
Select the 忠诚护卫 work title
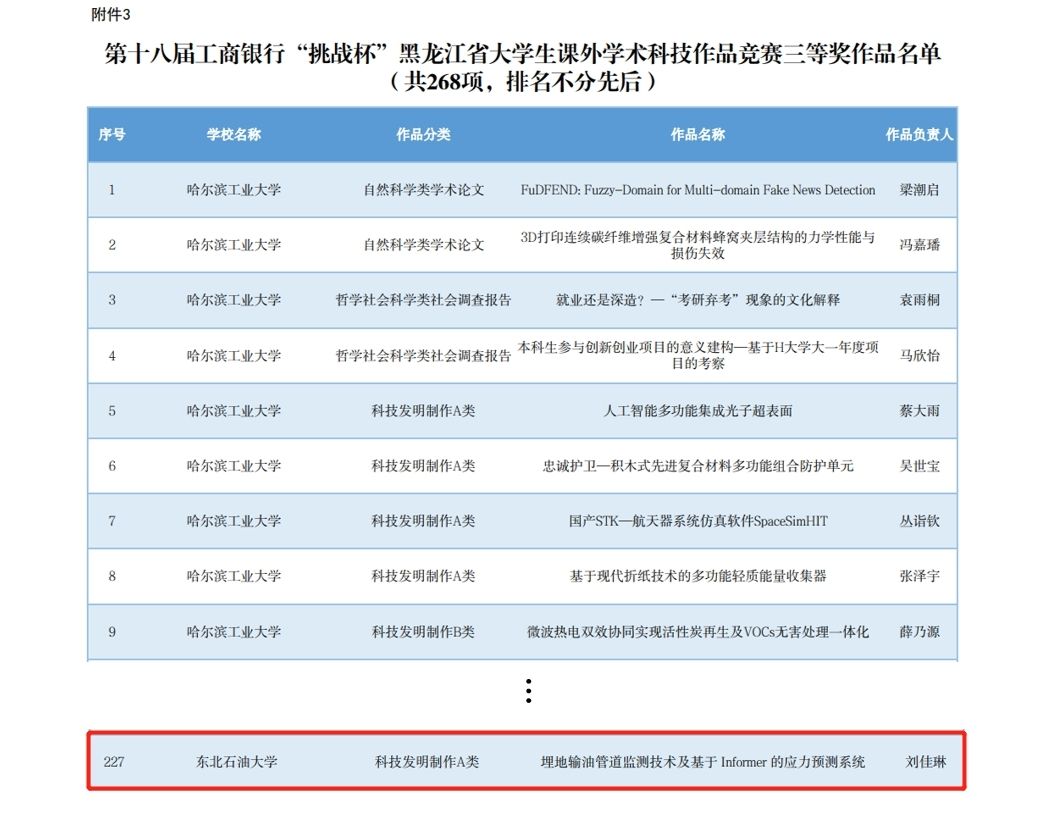pos(698,466)
